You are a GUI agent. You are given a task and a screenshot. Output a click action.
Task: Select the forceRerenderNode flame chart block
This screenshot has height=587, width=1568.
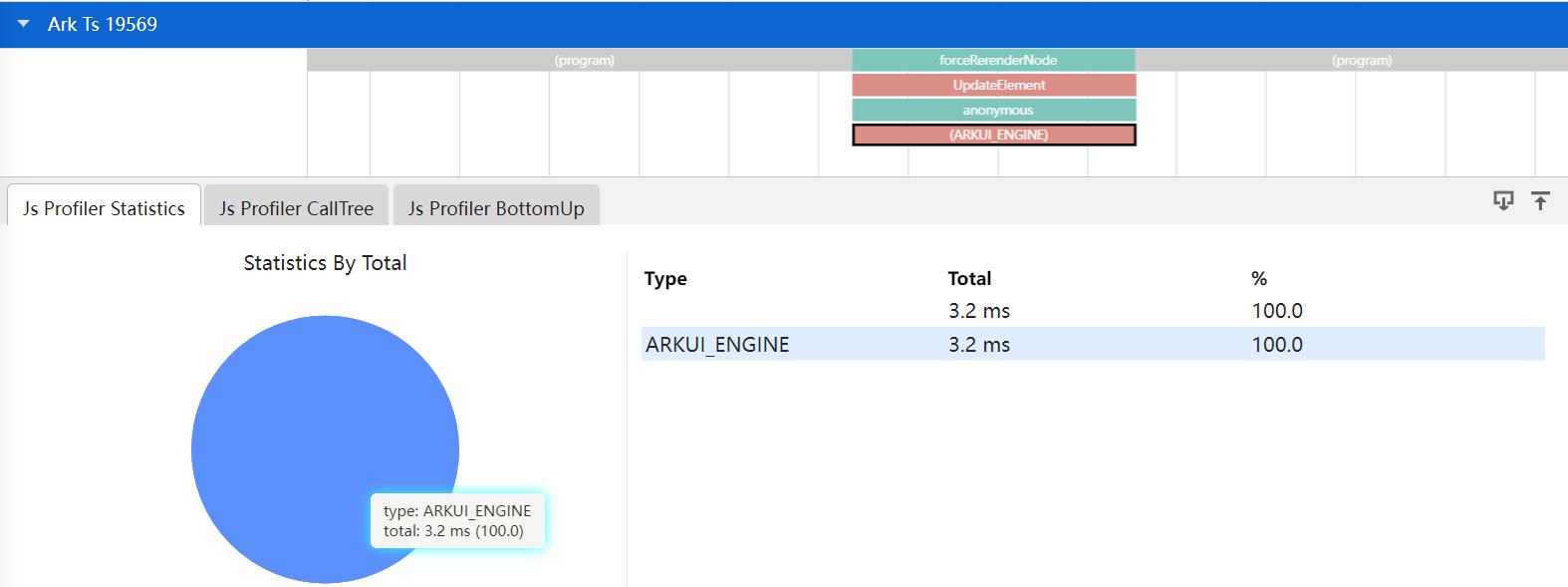click(x=993, y=60)
